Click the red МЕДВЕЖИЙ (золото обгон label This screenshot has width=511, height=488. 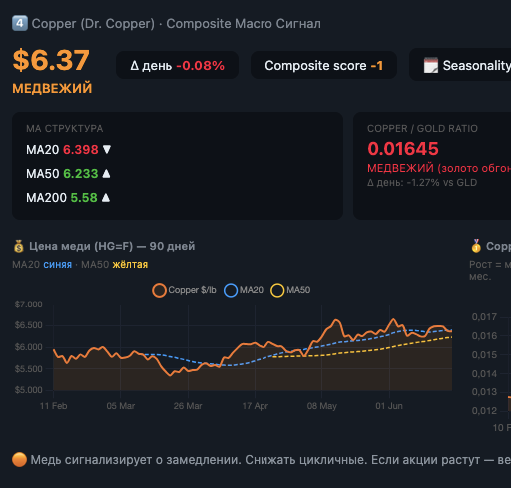click(x=439, y=168)
